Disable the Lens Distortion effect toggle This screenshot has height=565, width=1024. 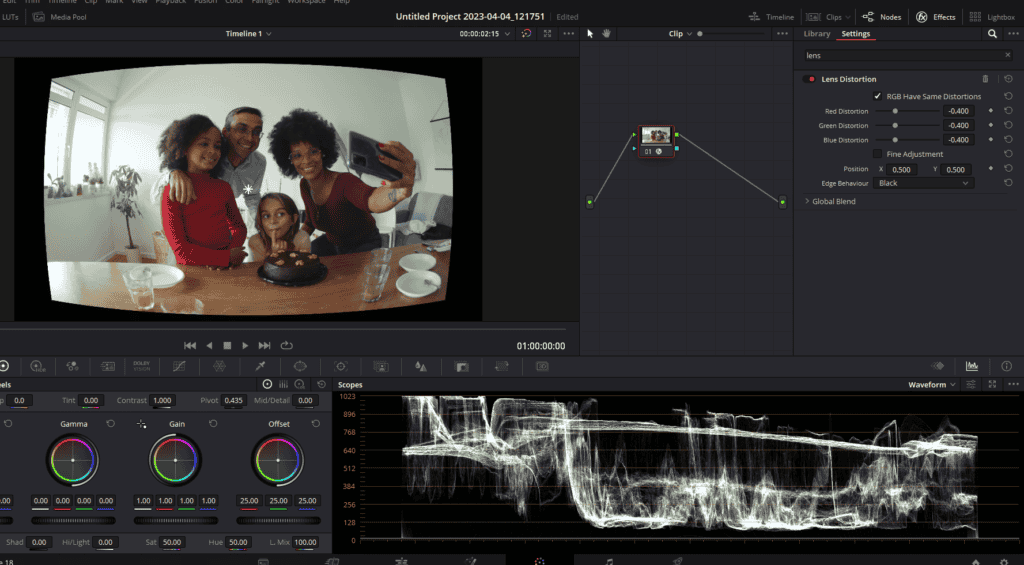[810, 79]
